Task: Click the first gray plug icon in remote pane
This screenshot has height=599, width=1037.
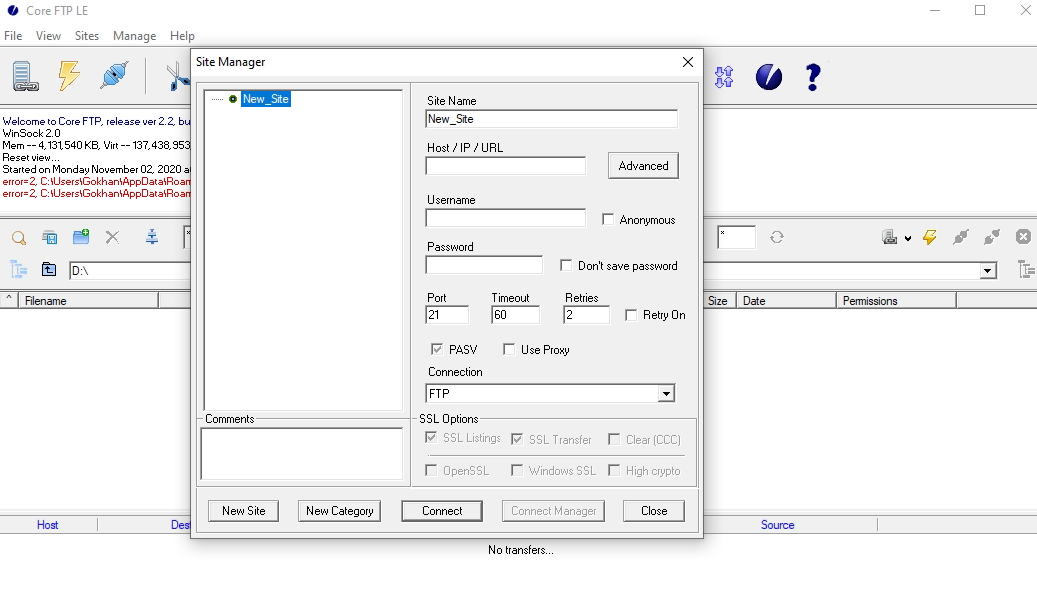Action: click(x=960, y=237)
